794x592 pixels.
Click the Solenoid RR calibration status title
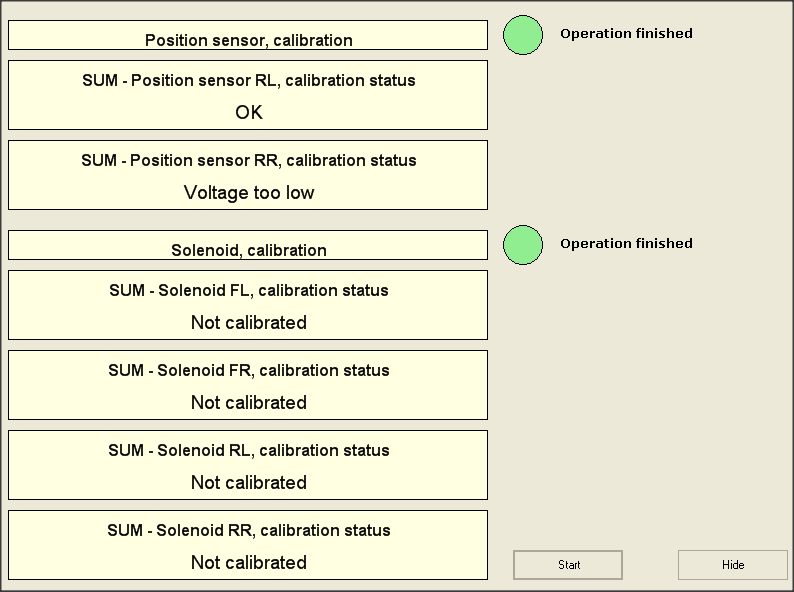tap(248, 530)
